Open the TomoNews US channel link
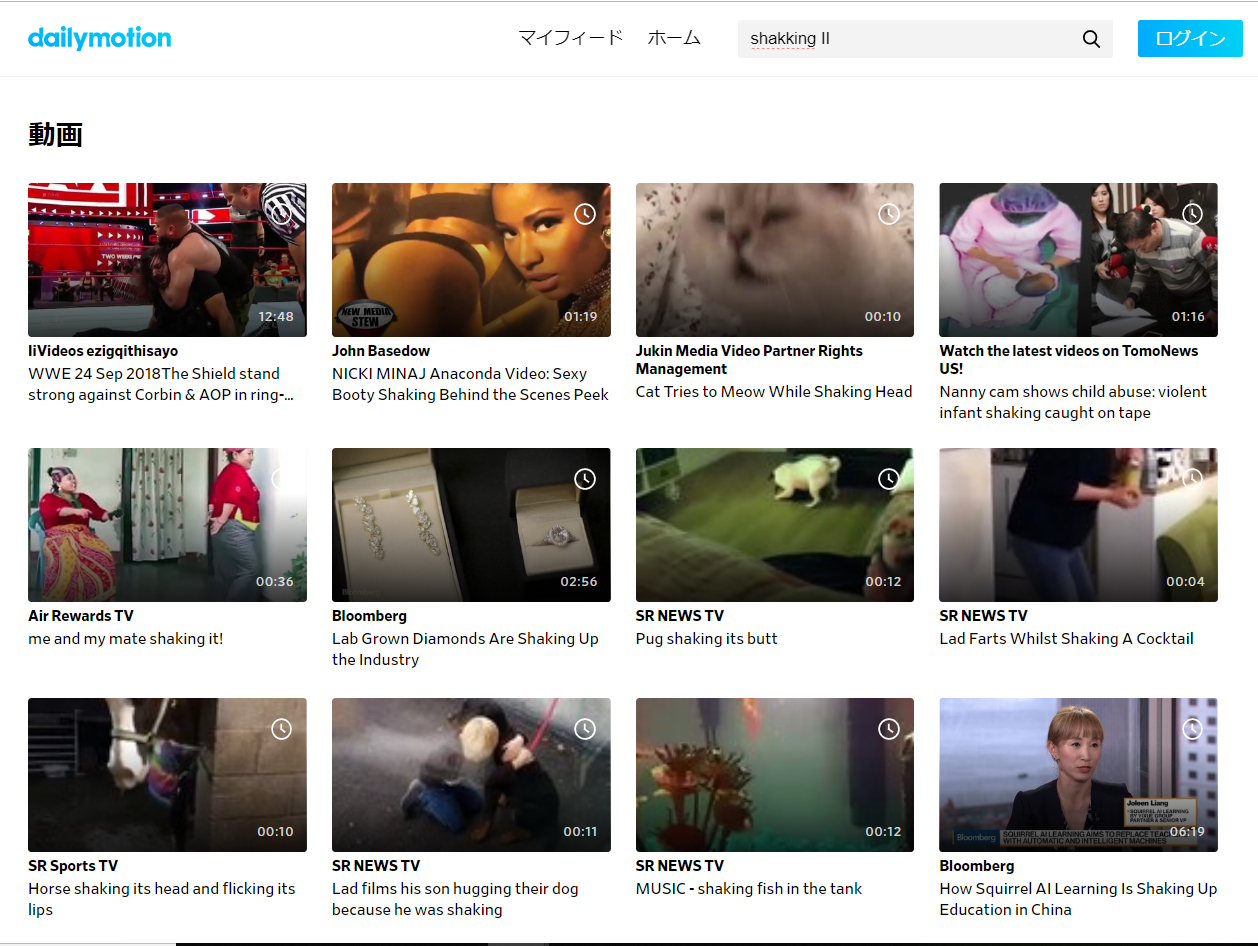Screen dimensions: 1258x946 tap(1068, 360)
